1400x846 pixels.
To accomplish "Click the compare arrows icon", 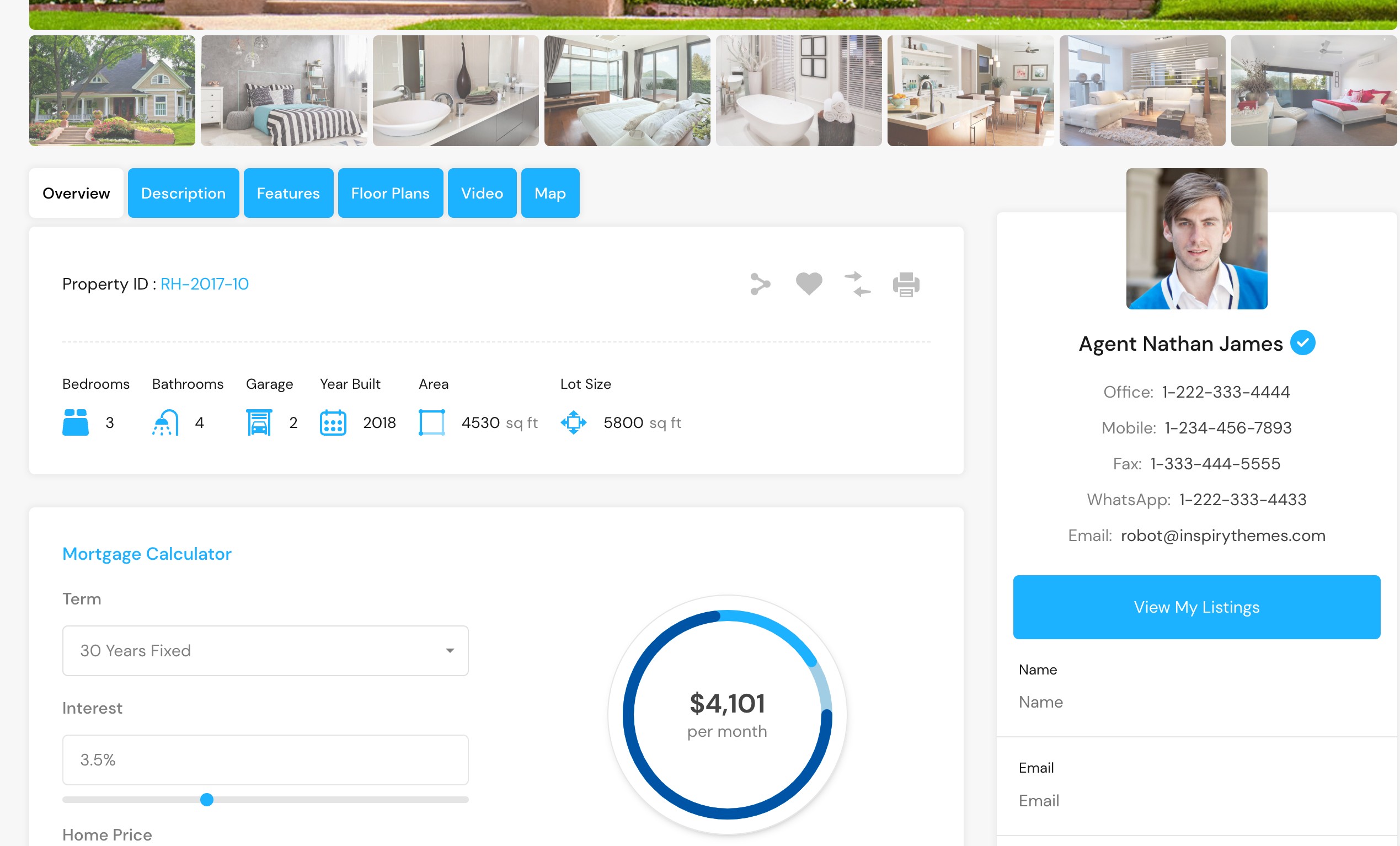I will 857,284.
